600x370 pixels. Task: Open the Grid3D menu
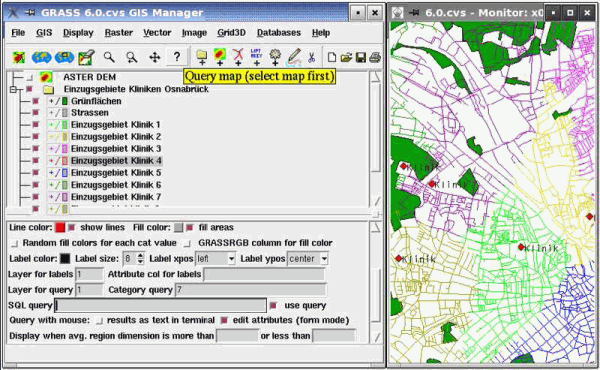(x=232, y=33)
